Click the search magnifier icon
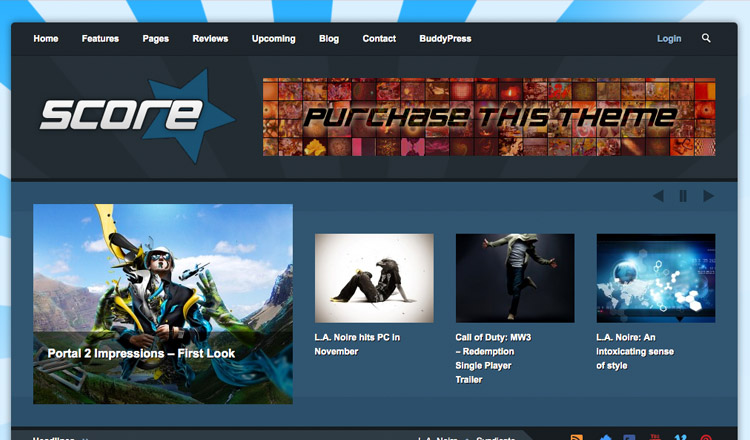The image size is (750, 440). [706, 38]
